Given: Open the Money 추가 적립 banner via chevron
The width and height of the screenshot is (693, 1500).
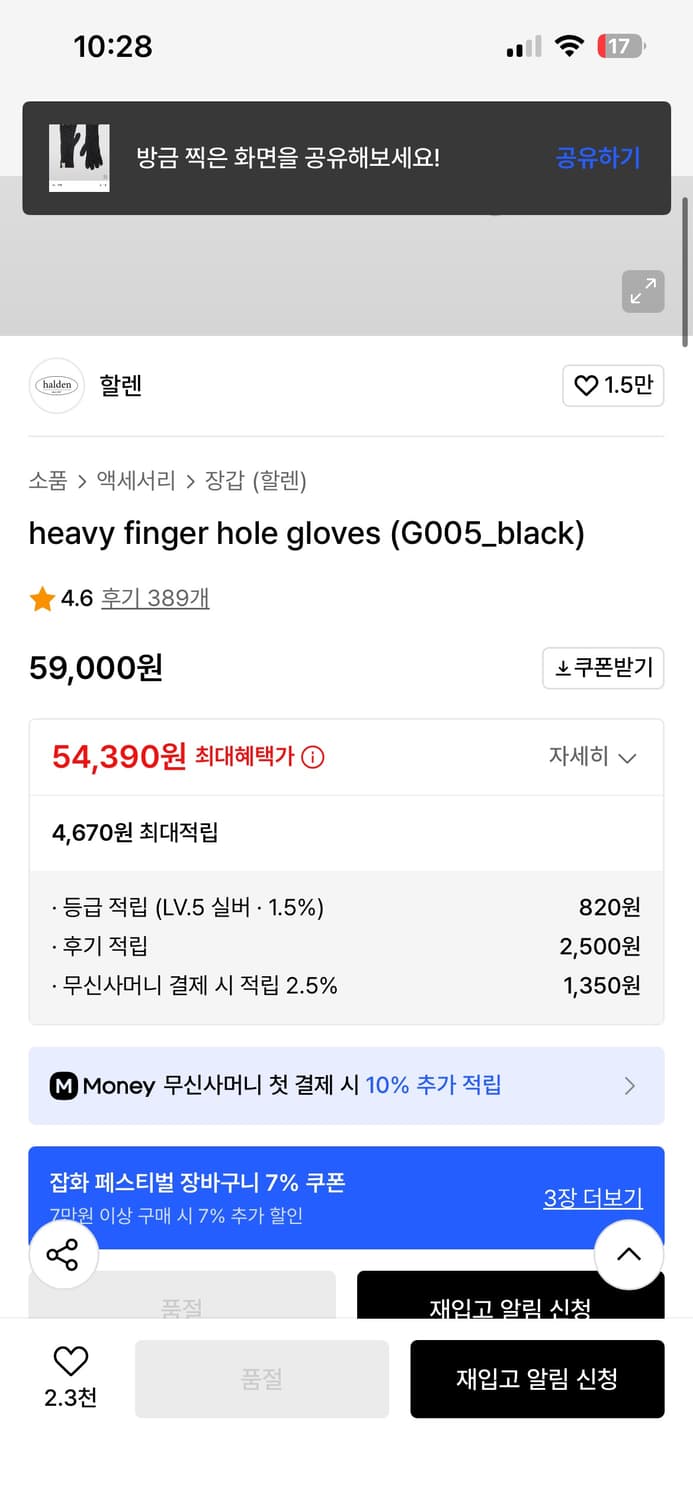Looking at the screenshot, I should [630, 1086].
